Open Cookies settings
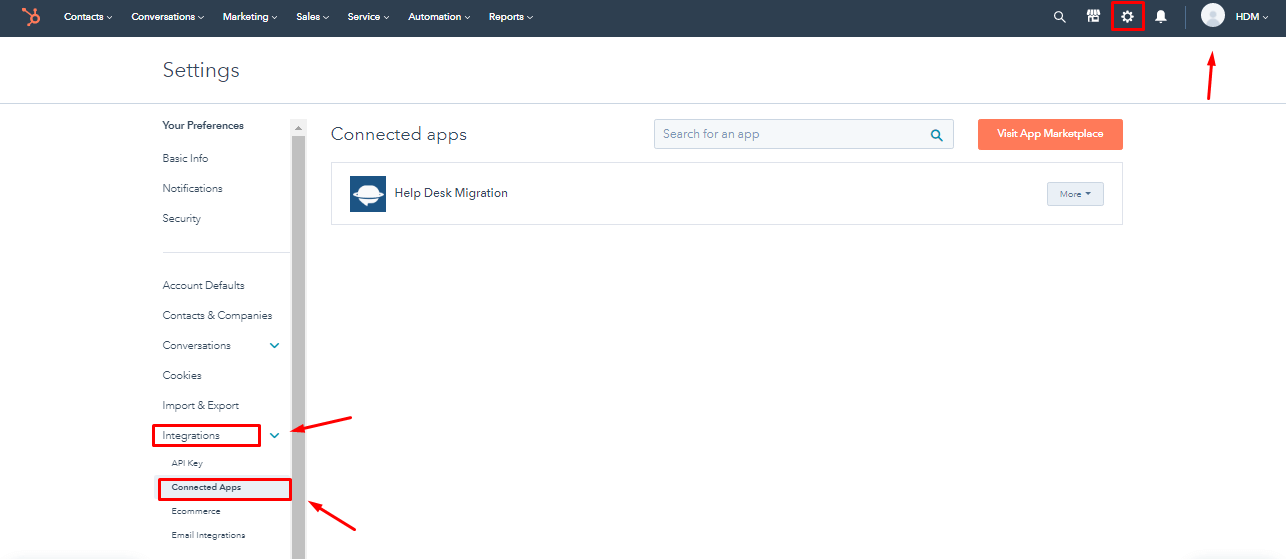This screenshot has width=1286, height=559. point(182,376)
